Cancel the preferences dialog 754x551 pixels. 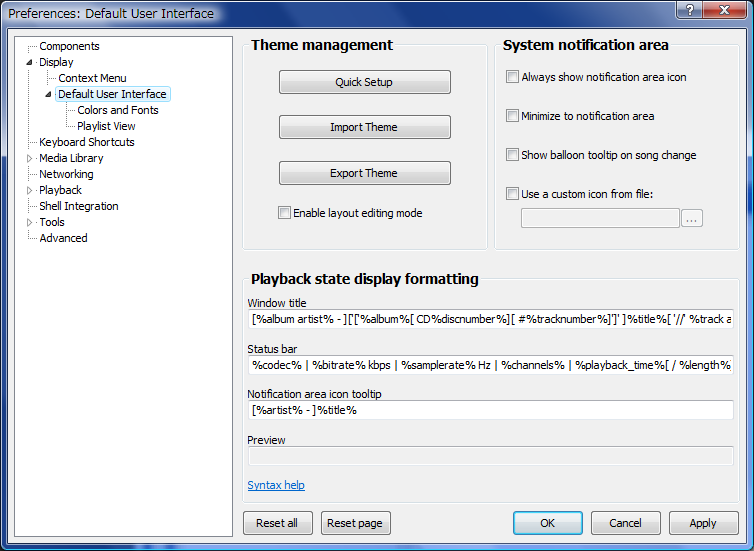pyautogui.click(x=626, y=523)
